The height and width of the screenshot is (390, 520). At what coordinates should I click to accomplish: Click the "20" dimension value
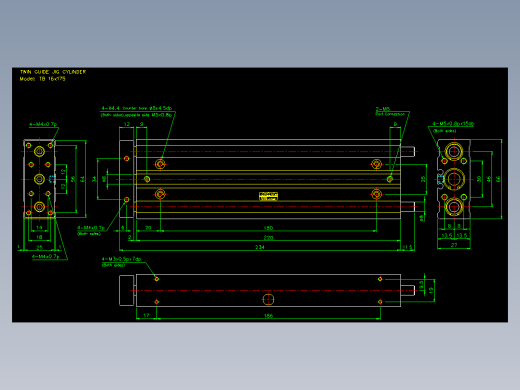tap(148, 228)
